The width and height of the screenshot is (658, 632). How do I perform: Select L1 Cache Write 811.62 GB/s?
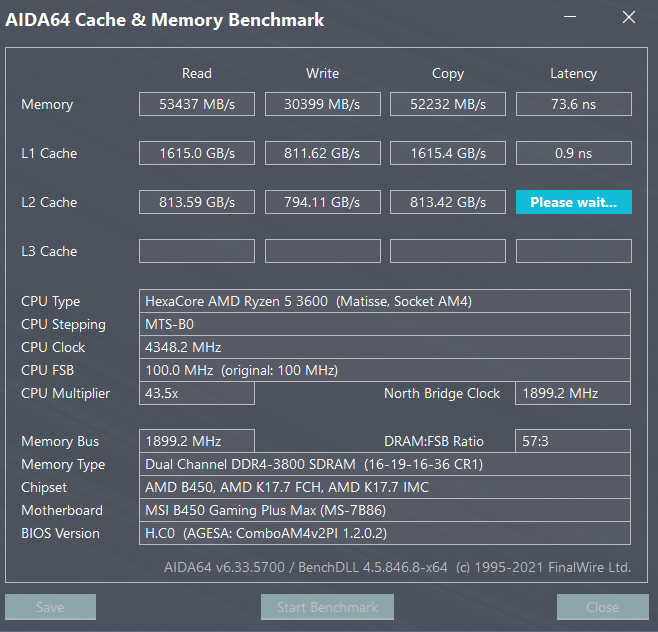[x=323, y=153]
